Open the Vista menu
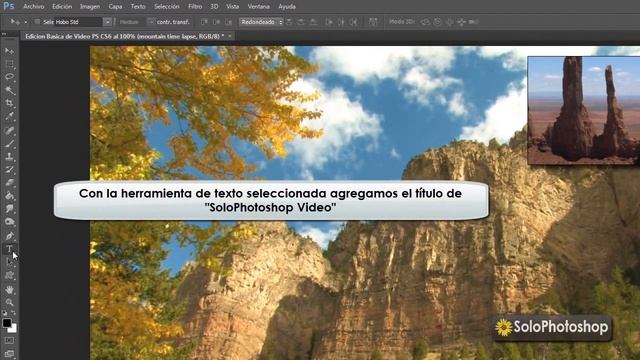The width and height of the screenshot is (640, 360). tap(233, 7)
